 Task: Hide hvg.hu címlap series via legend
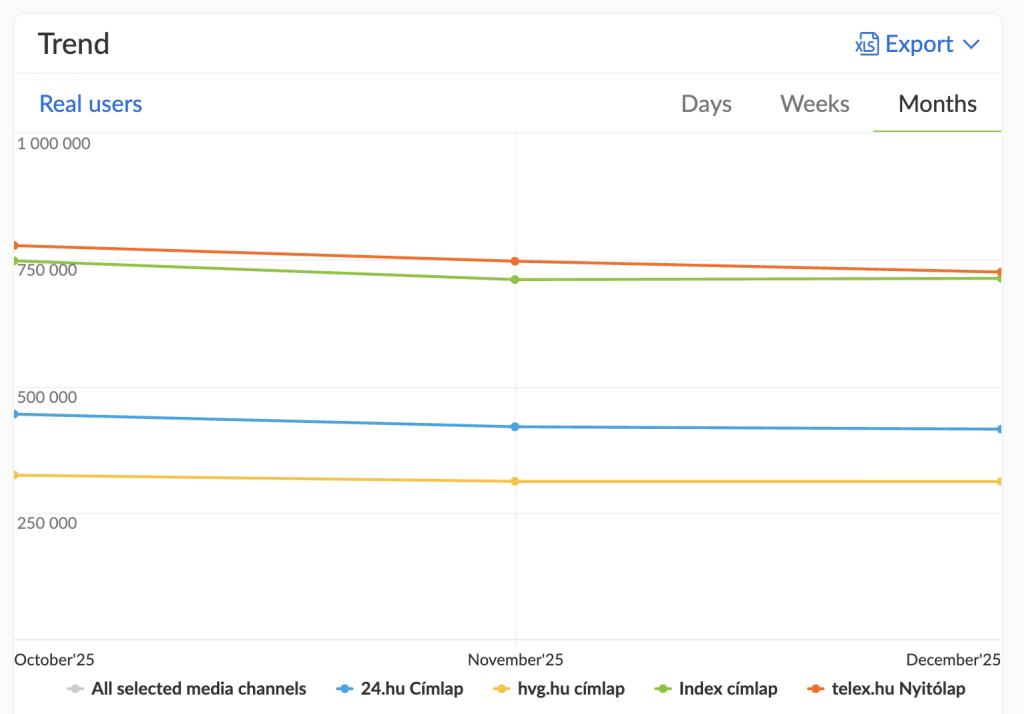click(572, 688)
